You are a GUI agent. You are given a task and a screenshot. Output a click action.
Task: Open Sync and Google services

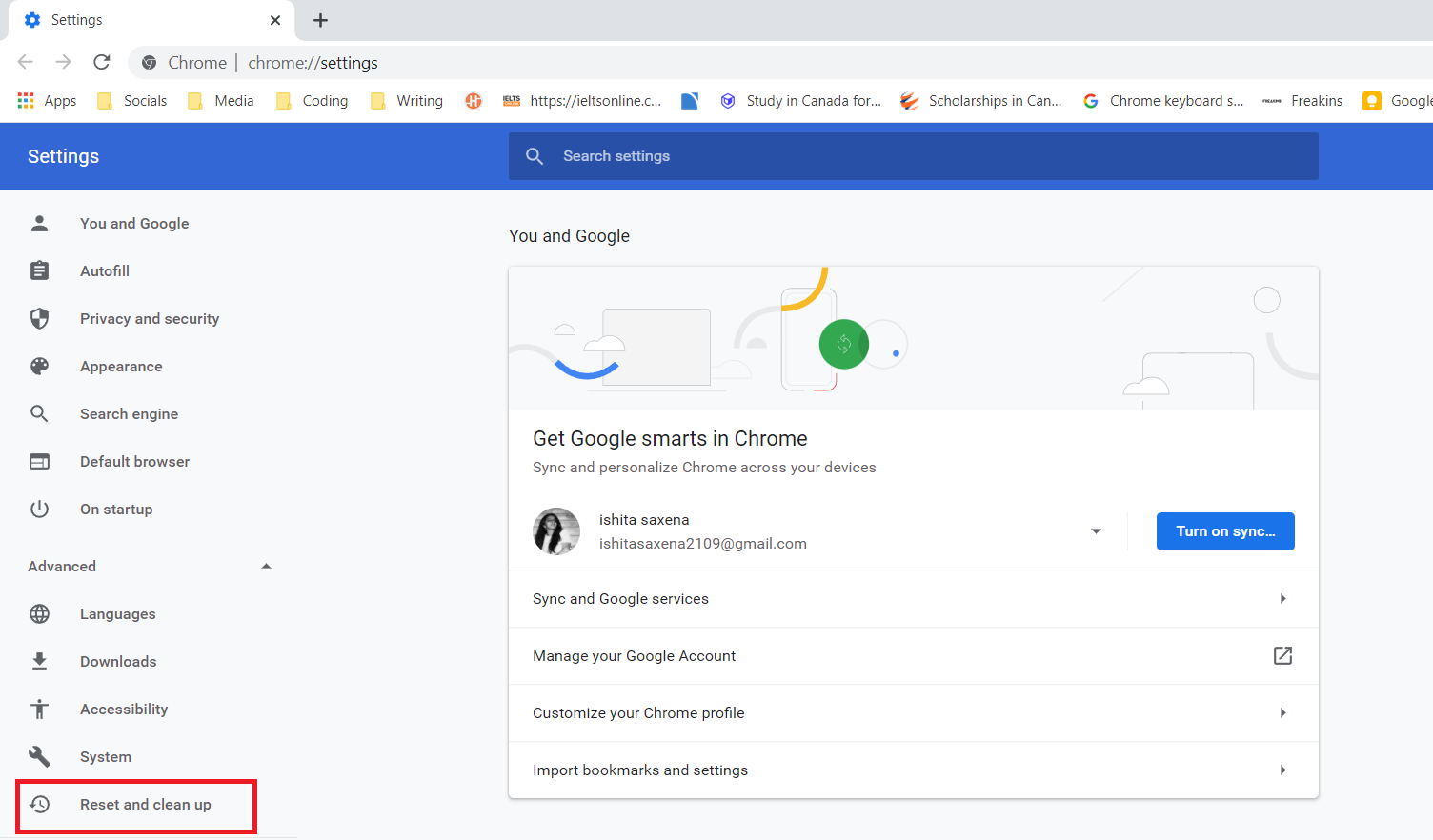click(x=914, y=598)
